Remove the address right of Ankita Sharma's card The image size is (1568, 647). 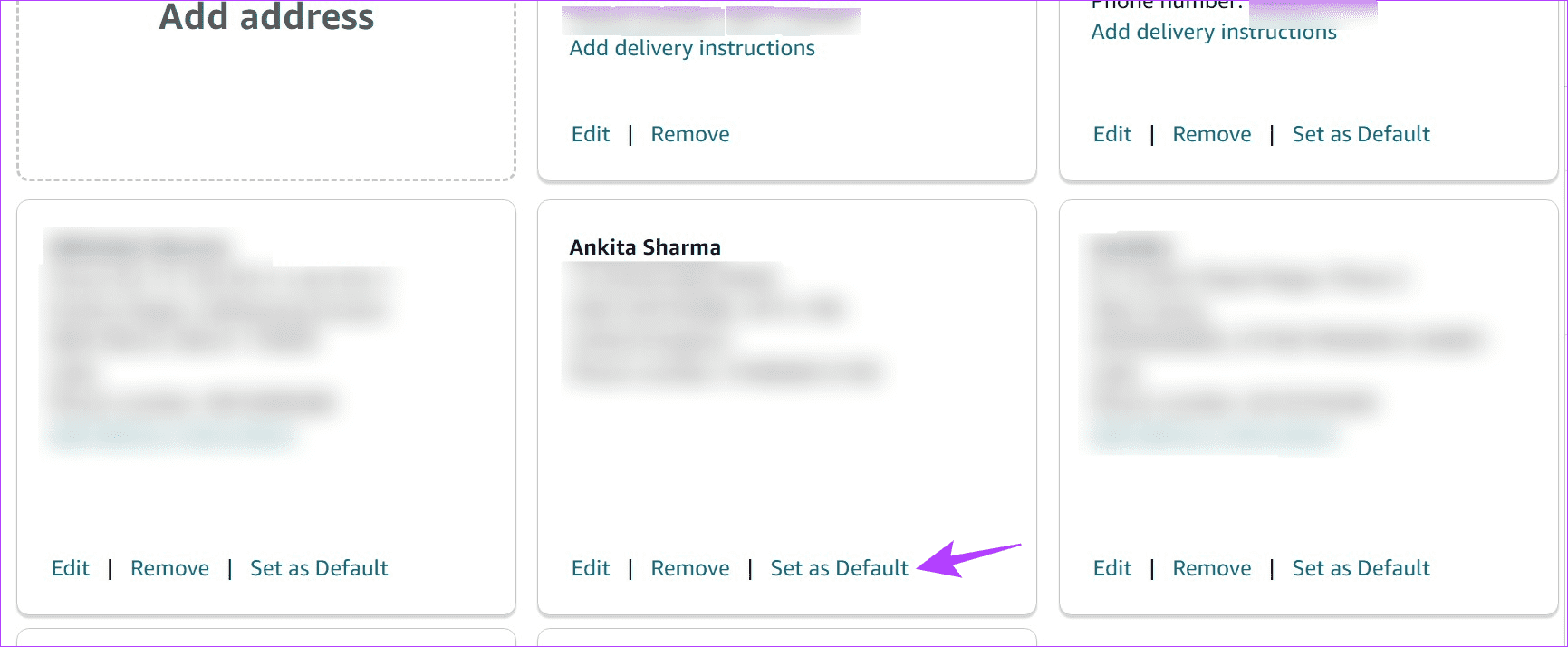(x=1212, y=568)
